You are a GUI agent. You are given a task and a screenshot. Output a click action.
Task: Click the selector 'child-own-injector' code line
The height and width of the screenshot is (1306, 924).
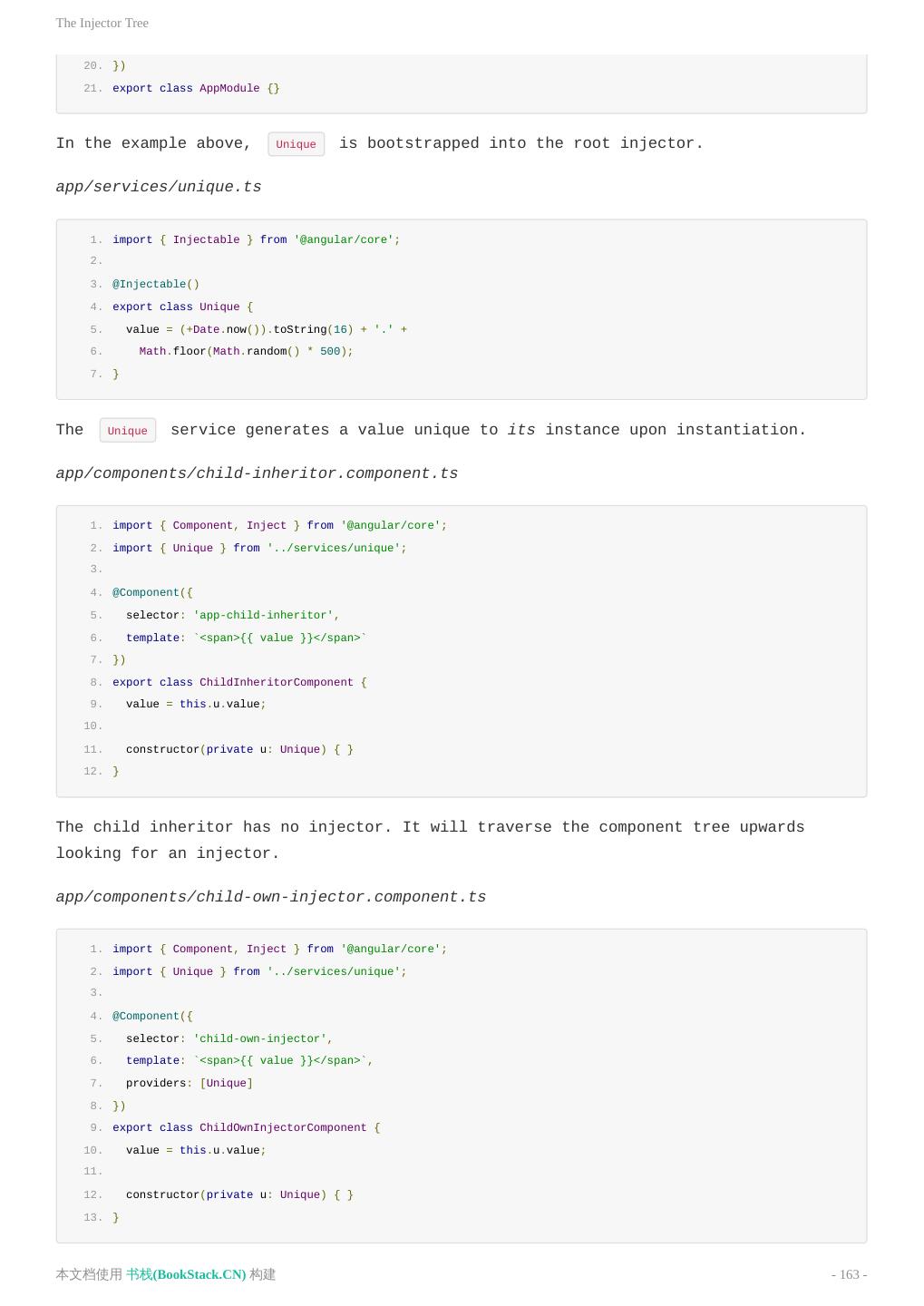[229, 1038]
